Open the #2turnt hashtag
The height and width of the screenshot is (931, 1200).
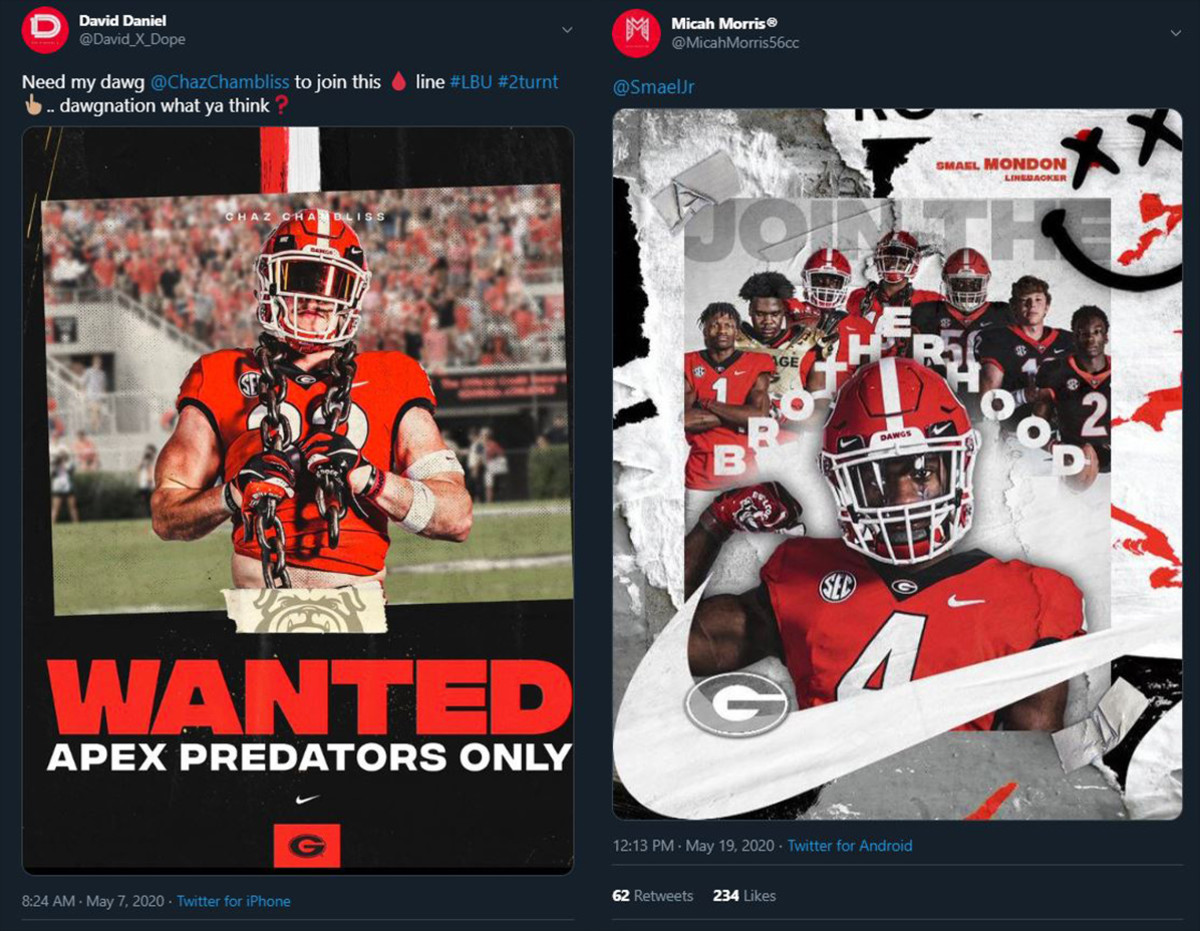tap(528, 82)
